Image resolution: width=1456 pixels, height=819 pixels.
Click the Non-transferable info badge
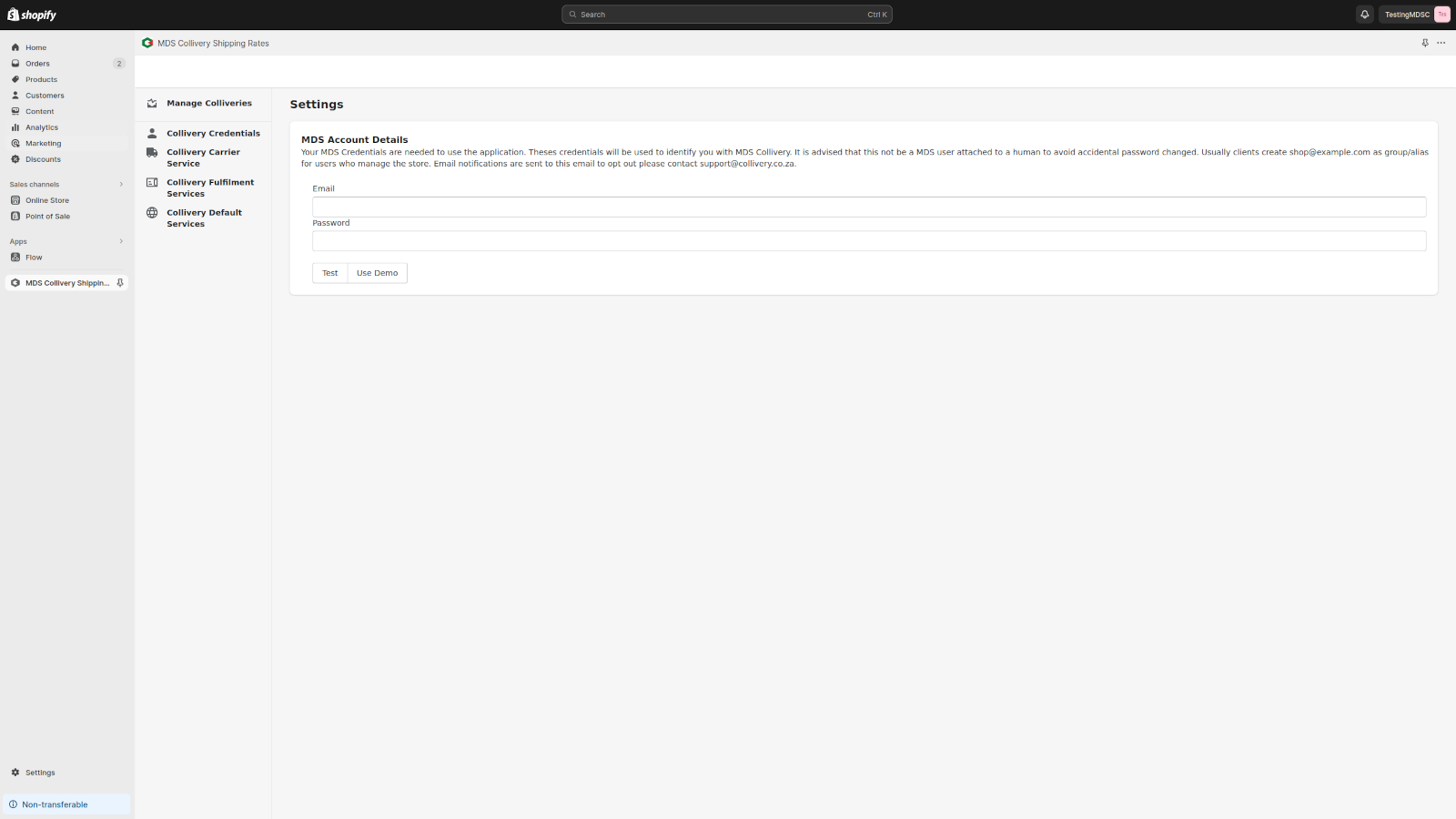pyautogui.click(x=67, y=804)
